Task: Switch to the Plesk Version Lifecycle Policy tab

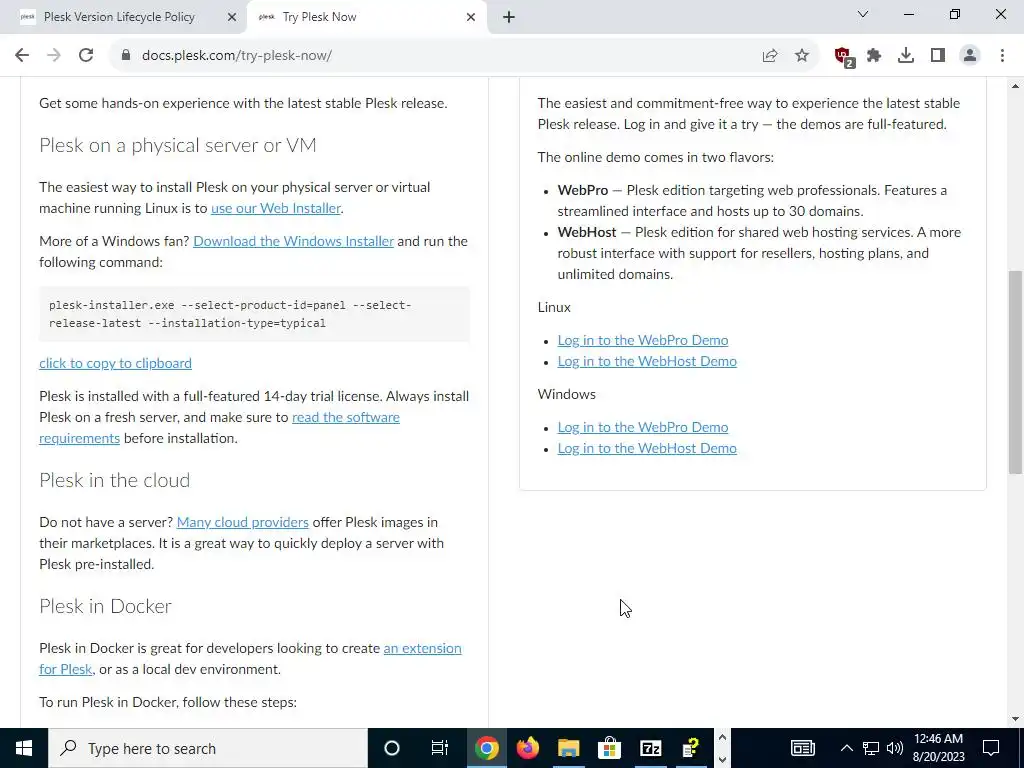Action: point(120,17)
